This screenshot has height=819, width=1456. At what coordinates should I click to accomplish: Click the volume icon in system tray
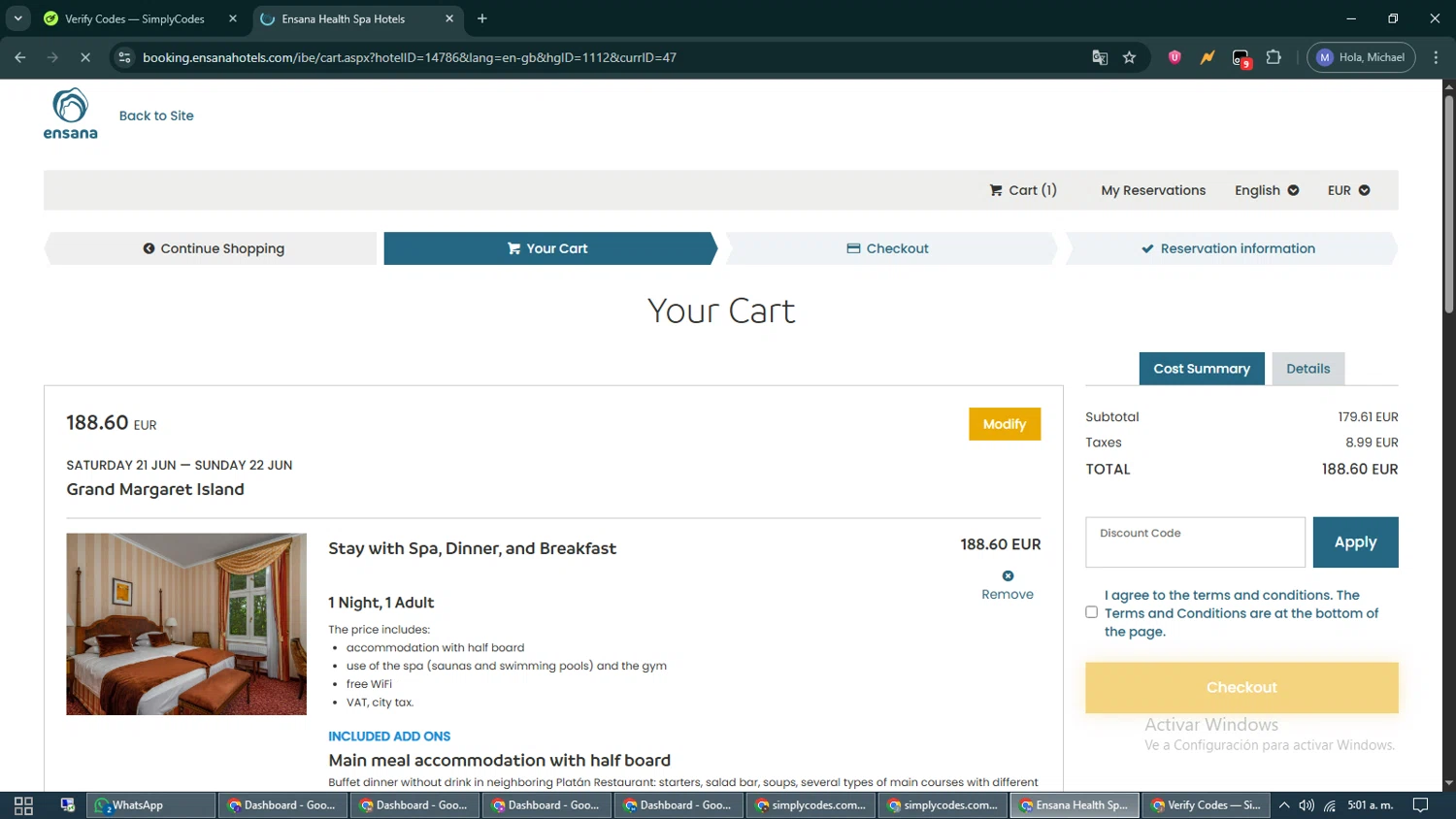[x=1307, y=805]
